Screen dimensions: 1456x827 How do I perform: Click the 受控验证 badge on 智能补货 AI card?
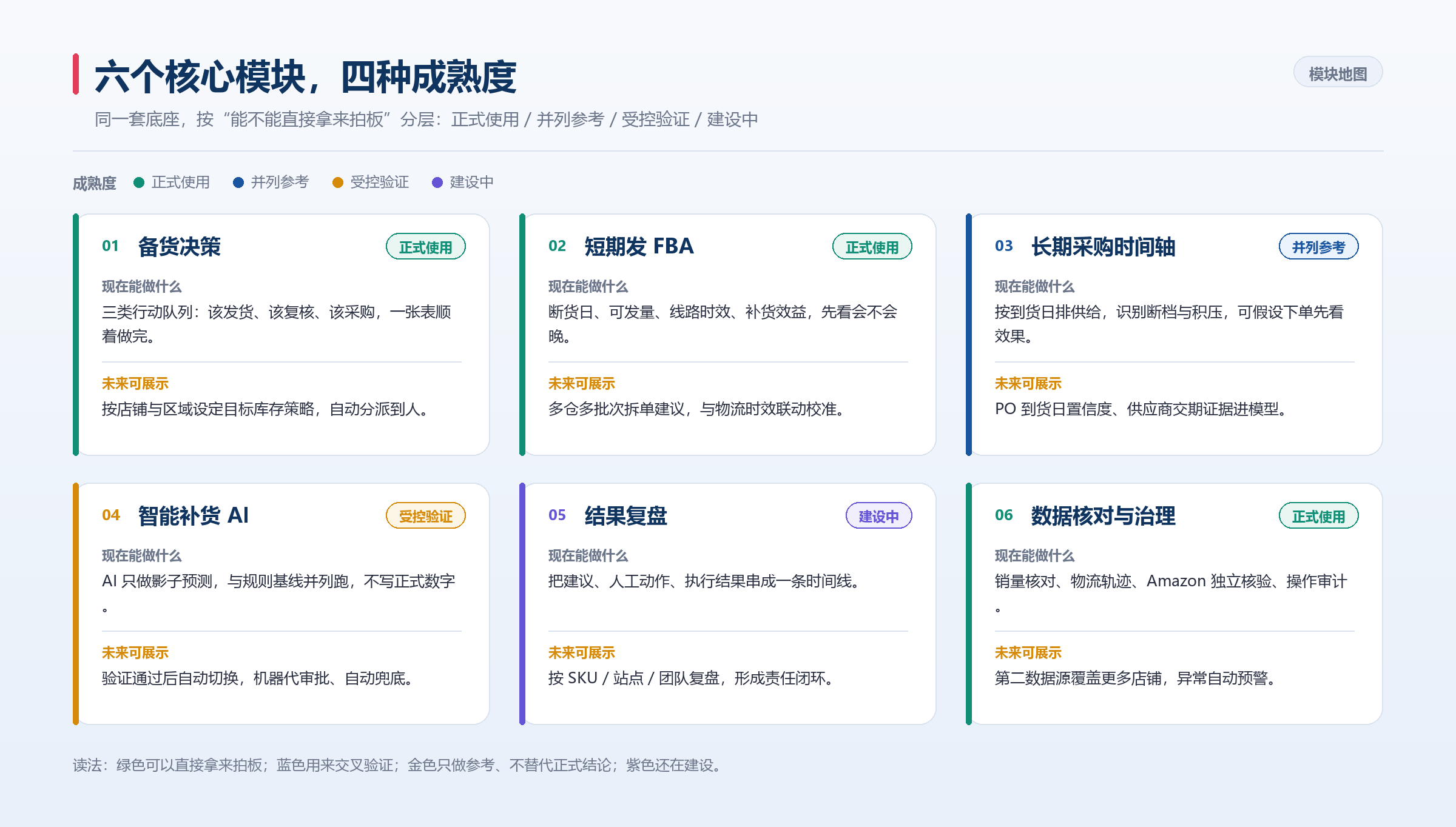(426, 516)
